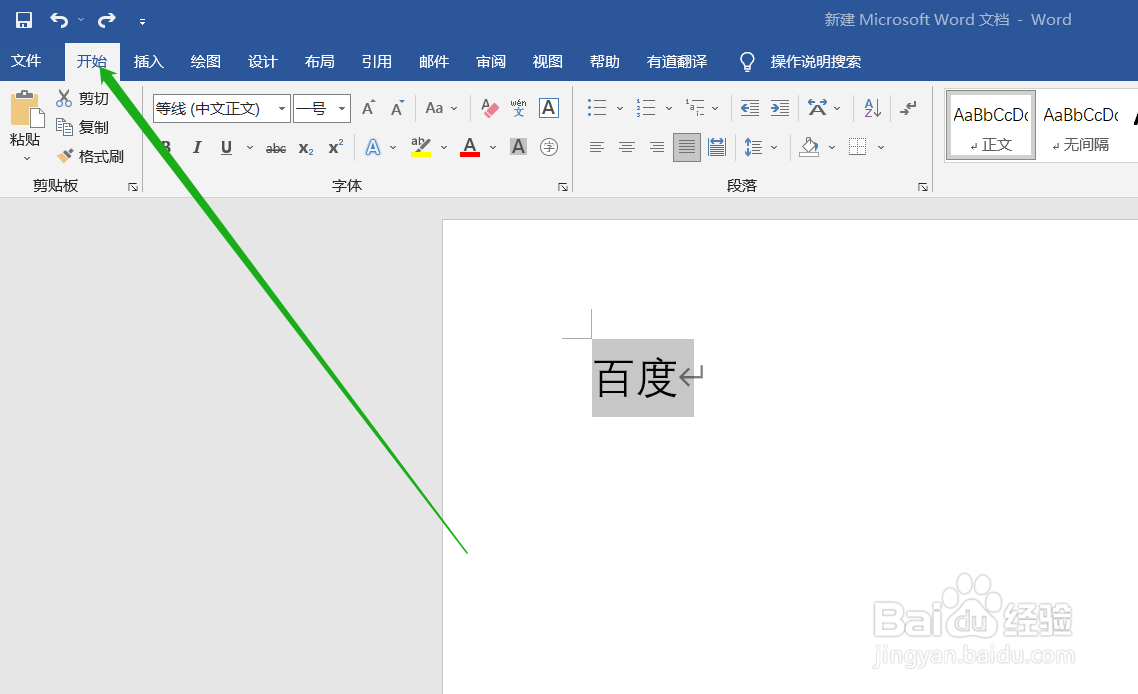Customize the Quick Access Toolbar dropdown
The height and width of the screenshot is (694, 1138).
[142, 22]
